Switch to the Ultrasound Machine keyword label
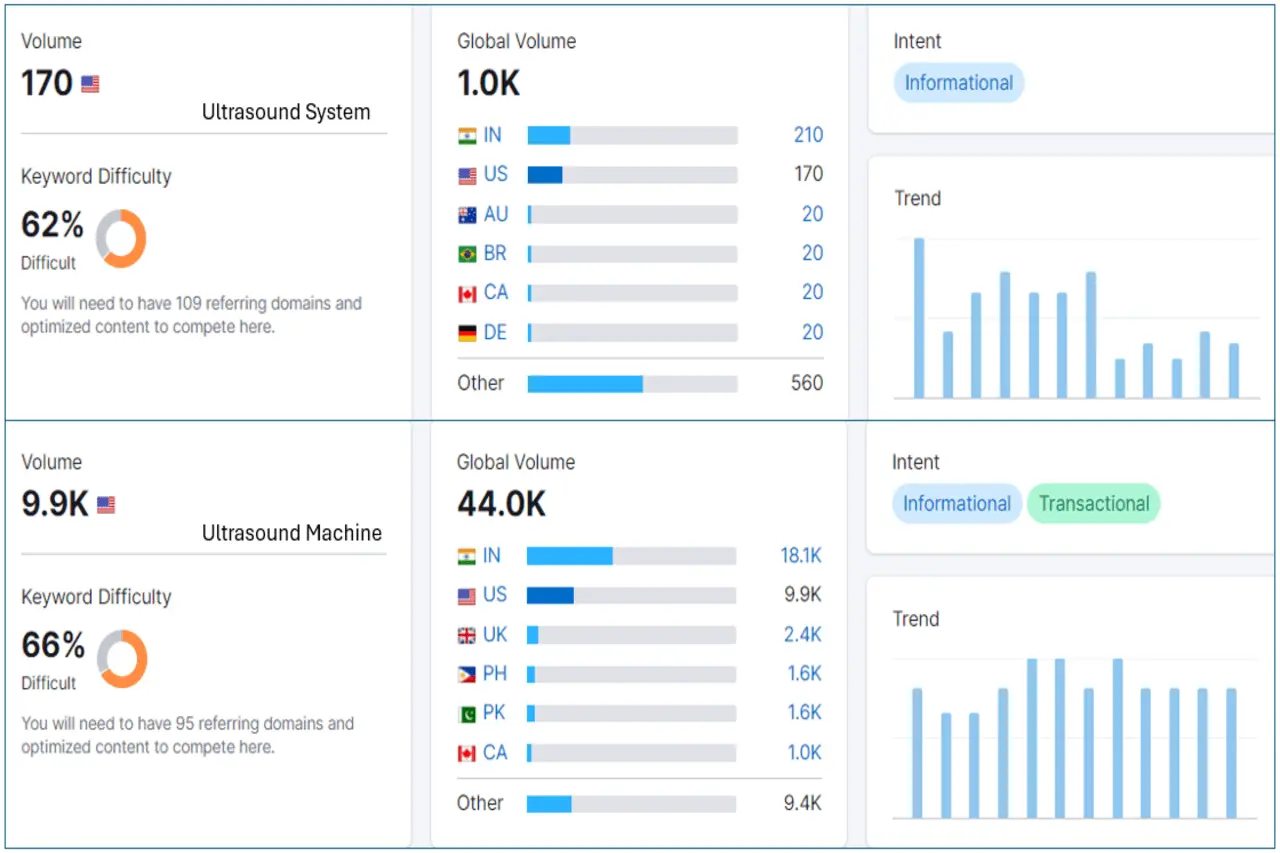The width and height of the screenshot is (1280, 853). pos(291,533)
